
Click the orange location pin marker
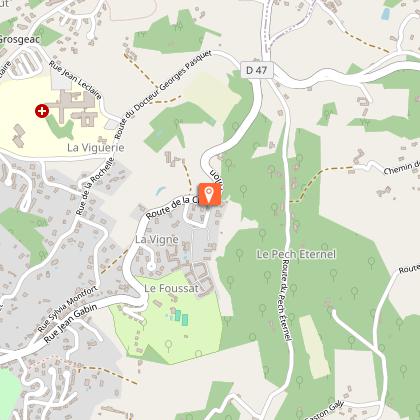(x=210, y=195)
